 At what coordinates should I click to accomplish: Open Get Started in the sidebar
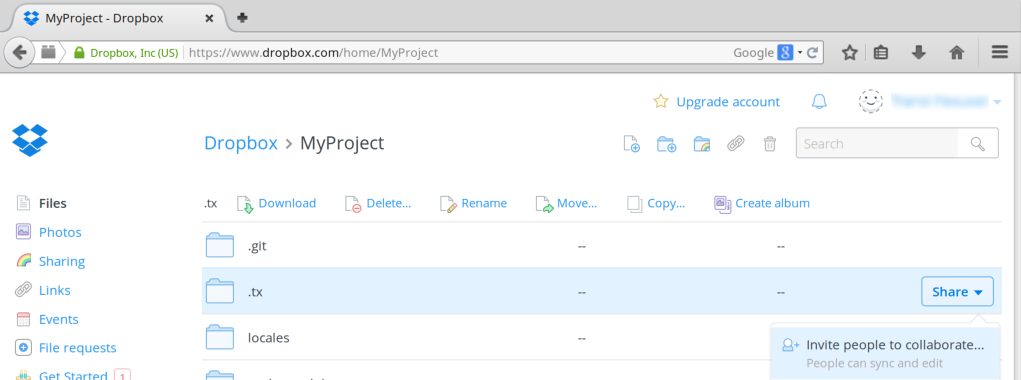73,375
